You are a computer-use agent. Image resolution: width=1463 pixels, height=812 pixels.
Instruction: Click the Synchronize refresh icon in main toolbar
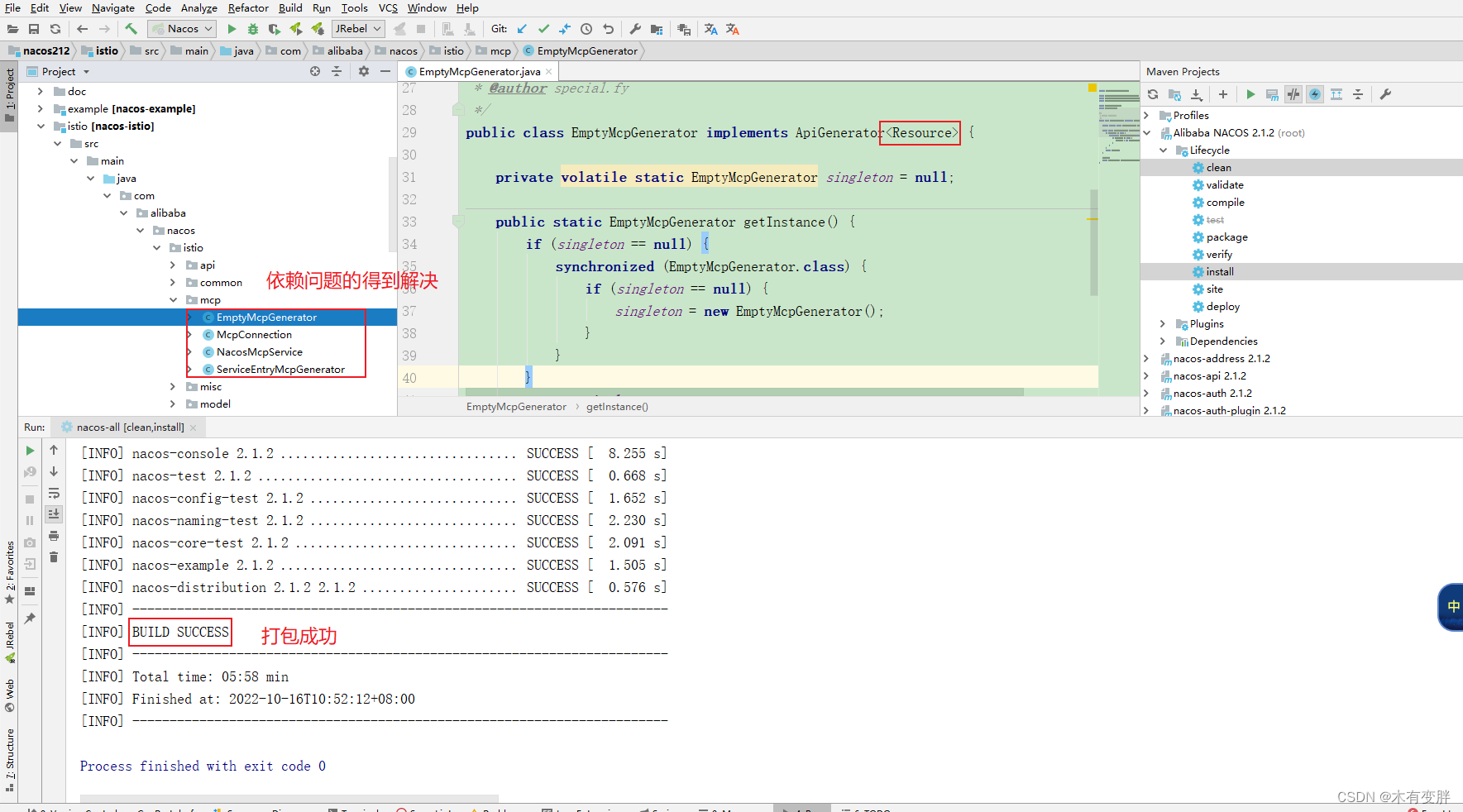point(55,29)
